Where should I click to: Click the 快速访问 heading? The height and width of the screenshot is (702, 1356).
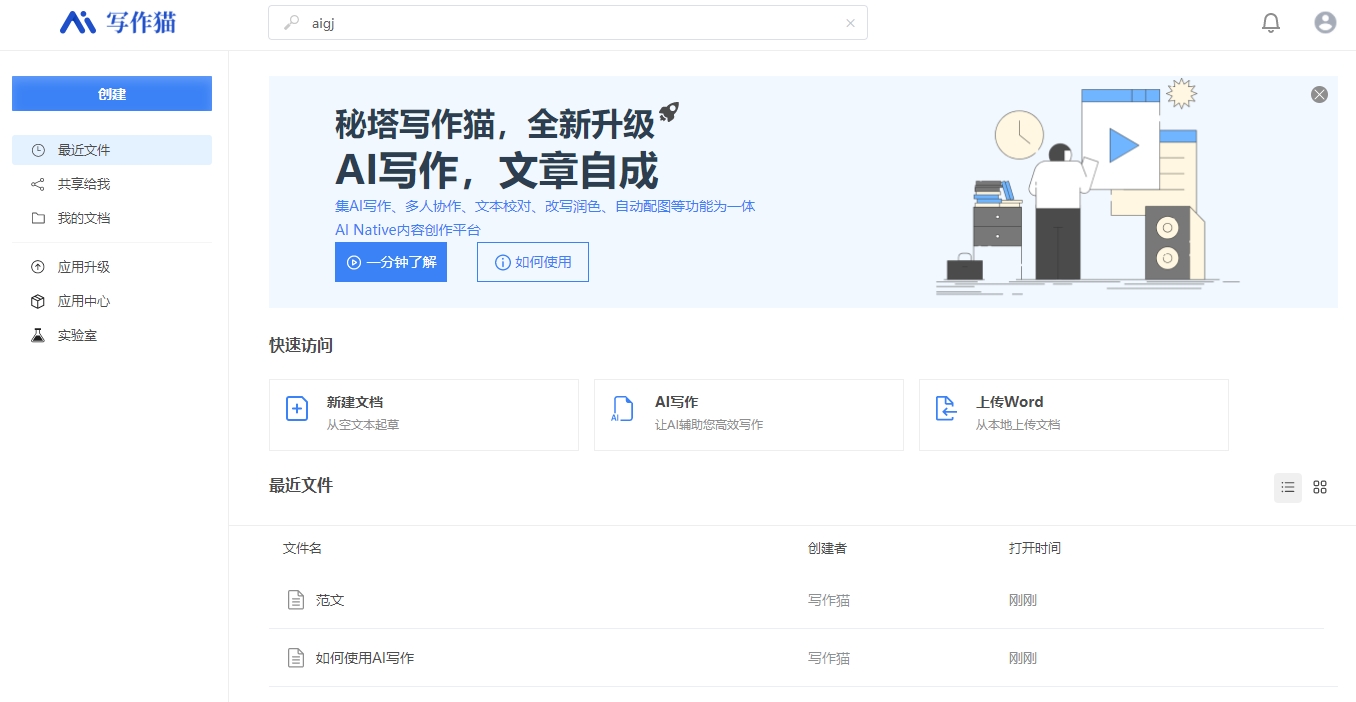pos(301,345)
